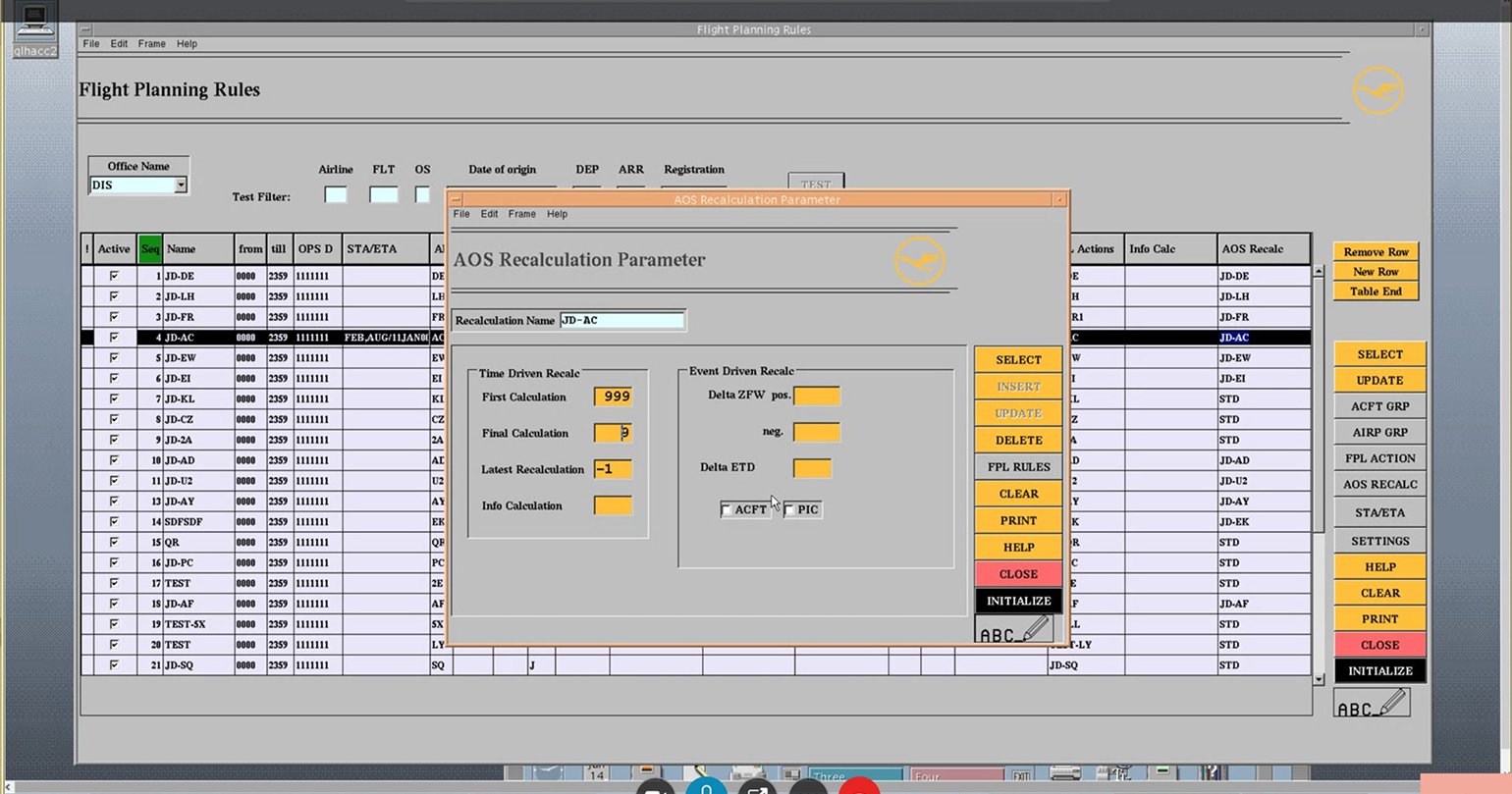Click New Row button
Viewport: 1512px width, 794px height.
click(1376, 272)
